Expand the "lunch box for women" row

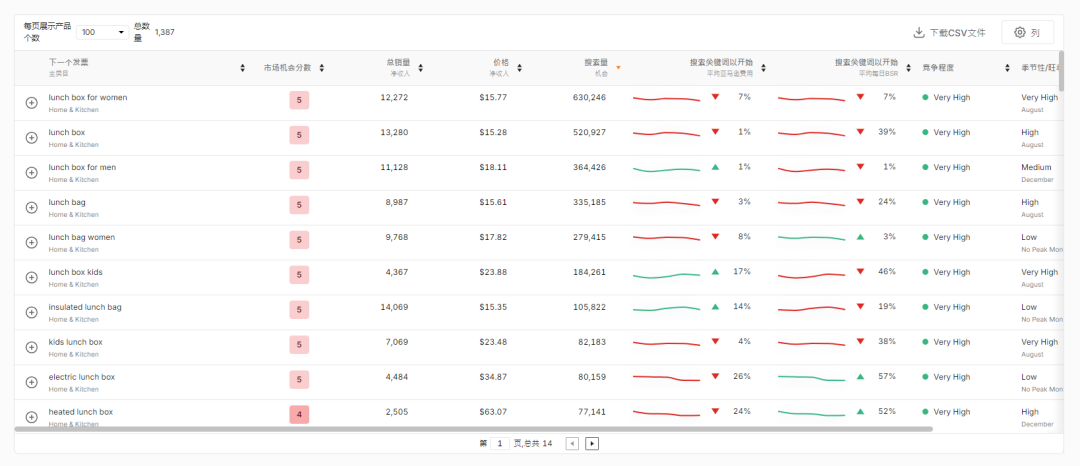pos(31,103)
